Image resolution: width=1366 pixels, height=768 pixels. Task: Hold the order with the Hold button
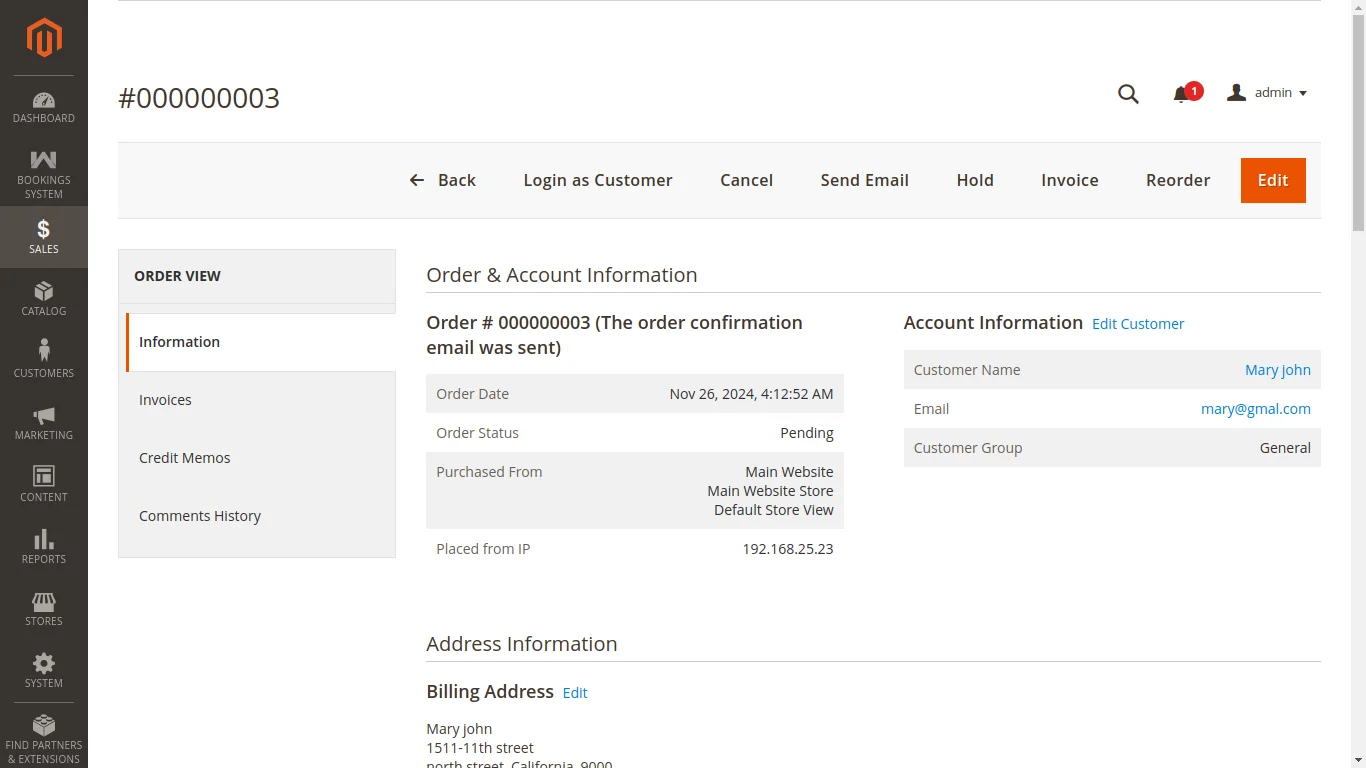click(975, 180)
